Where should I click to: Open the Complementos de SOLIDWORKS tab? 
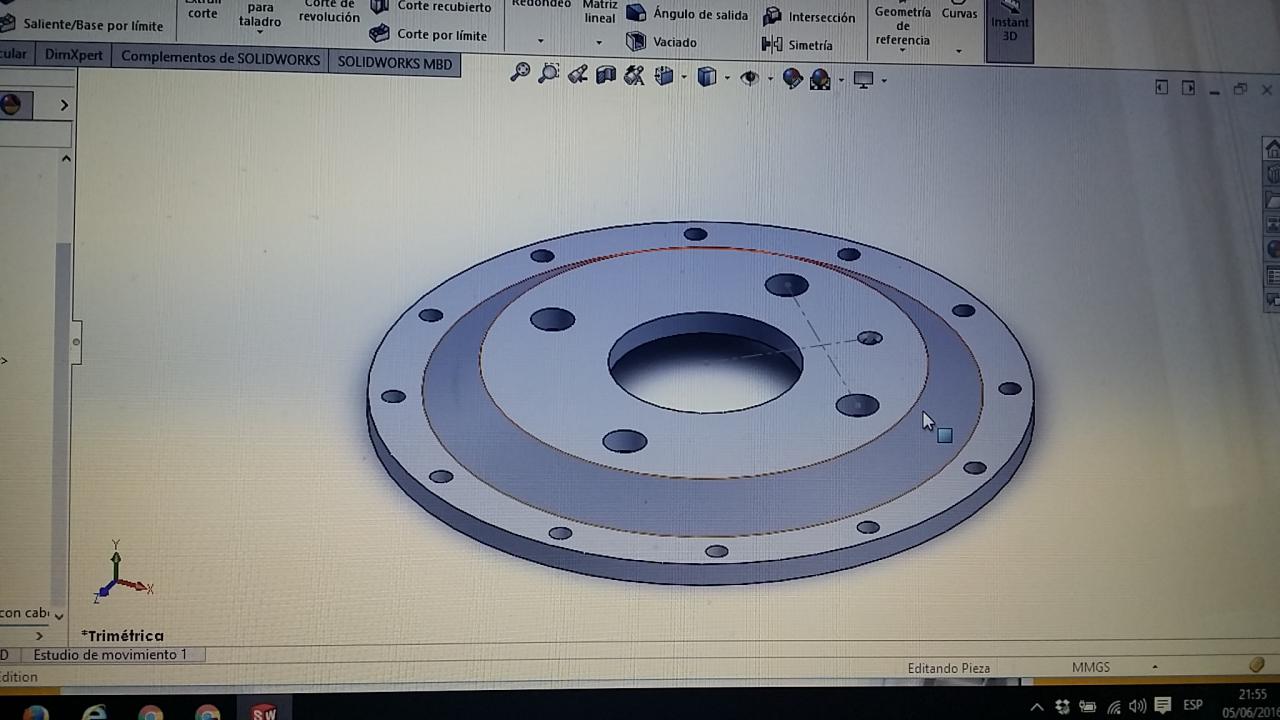point(220,57)
